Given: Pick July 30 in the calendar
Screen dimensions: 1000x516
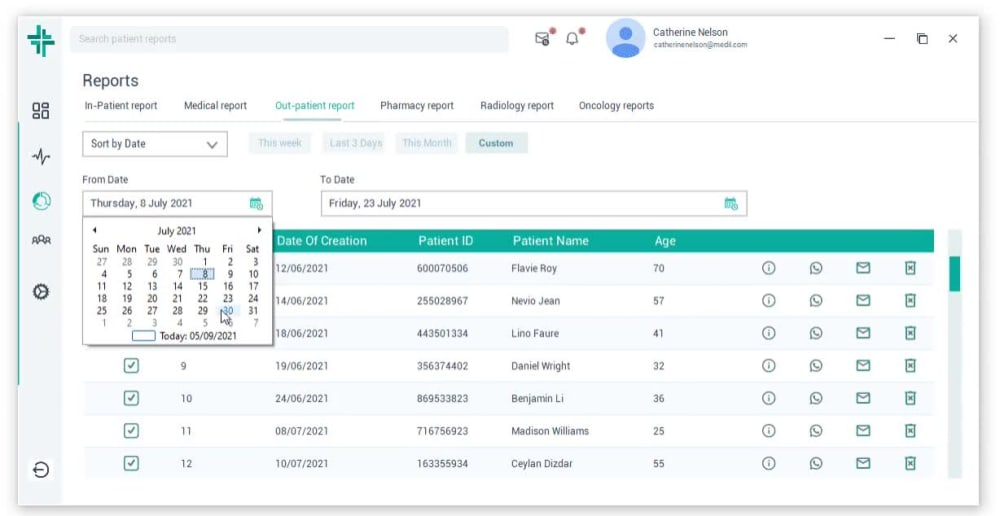Looking at the screenshot, I should [x=228, y=311].
